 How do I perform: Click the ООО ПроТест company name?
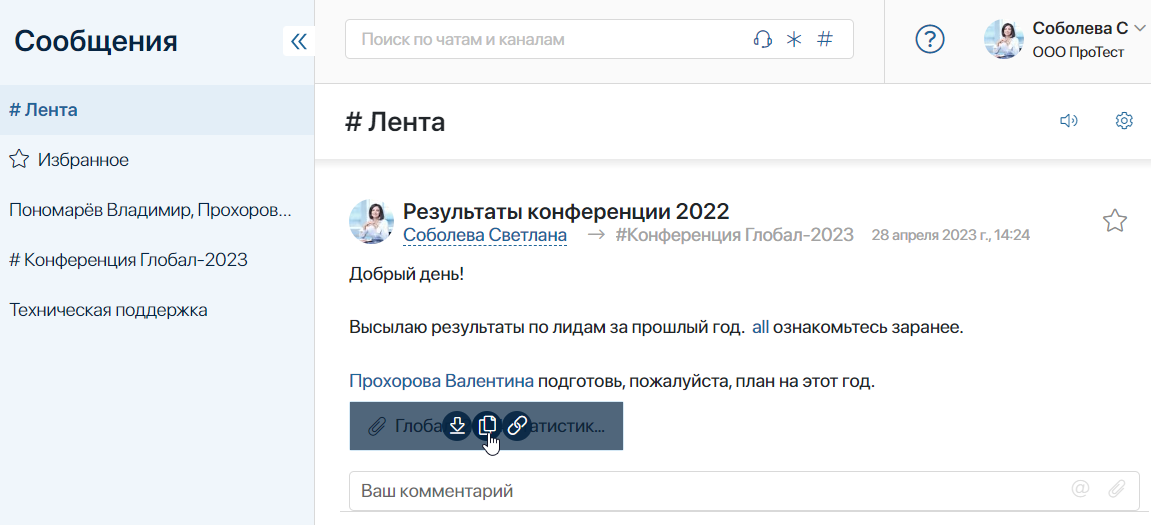(x=1078, y=52)
